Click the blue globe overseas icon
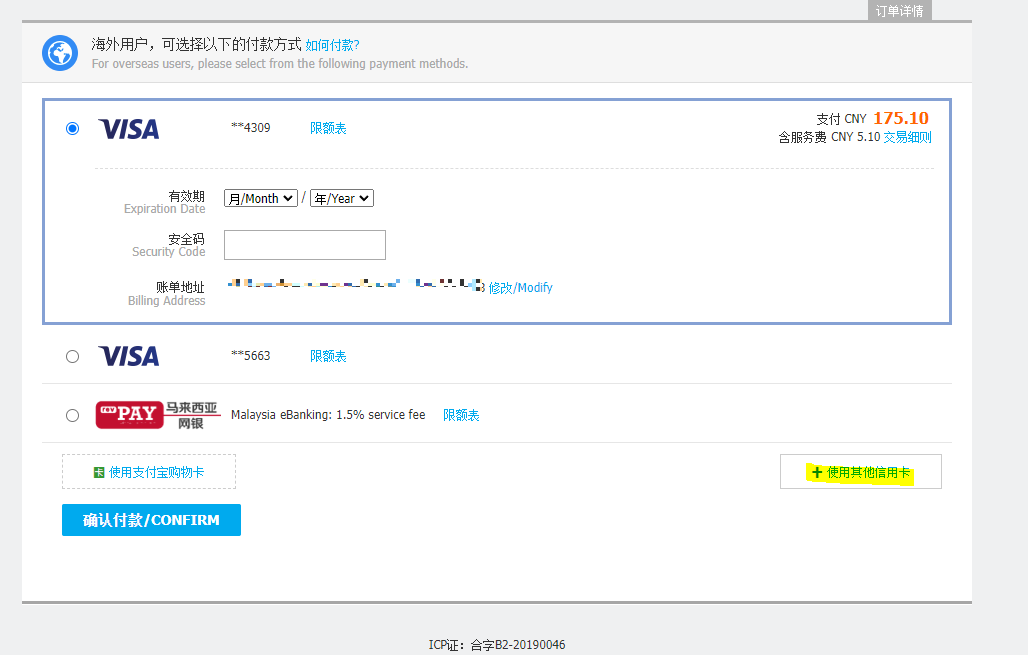 click(x=60, y=53)
